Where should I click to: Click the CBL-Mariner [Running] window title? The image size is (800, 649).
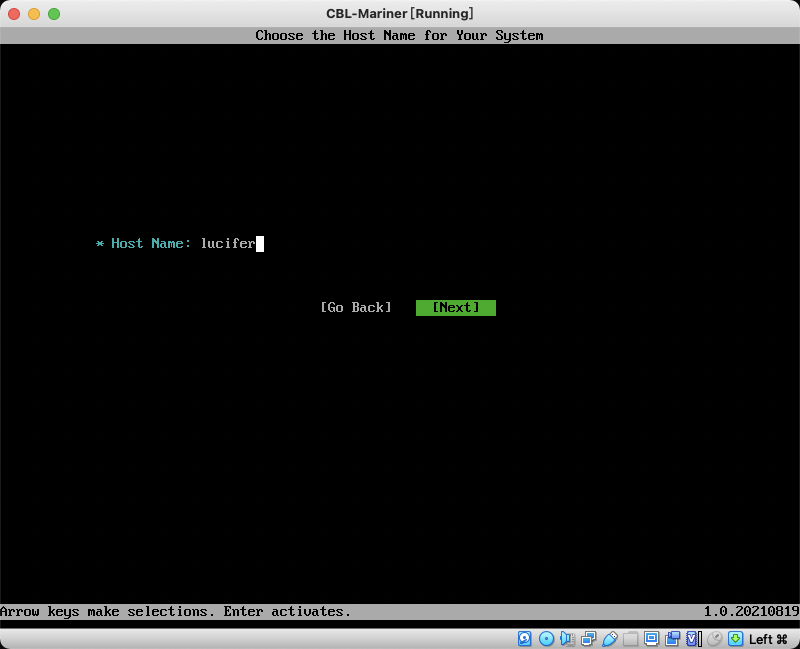click(399, 13)
